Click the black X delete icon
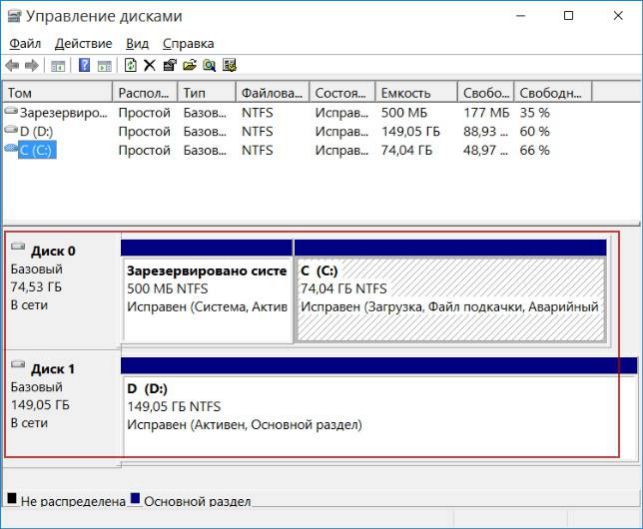Screen dimensions: 643x529 pyautogui.click(x=150, y=65)
